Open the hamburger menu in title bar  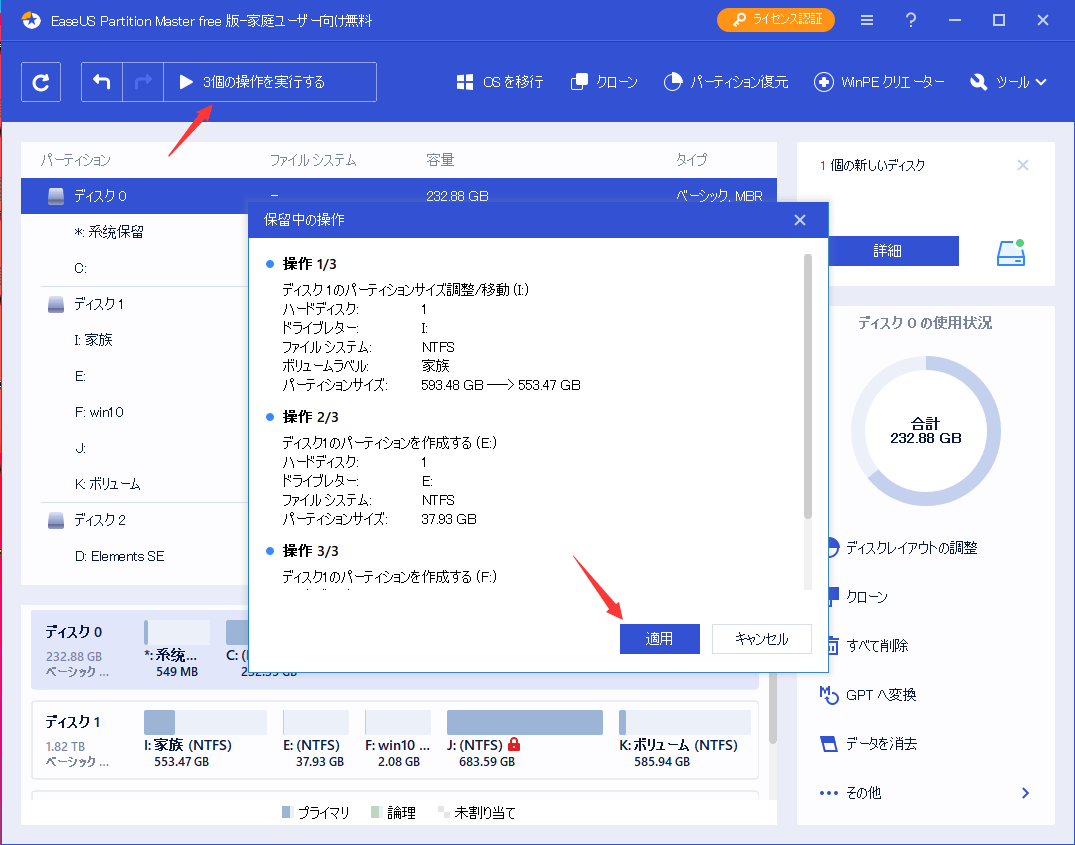867,21
